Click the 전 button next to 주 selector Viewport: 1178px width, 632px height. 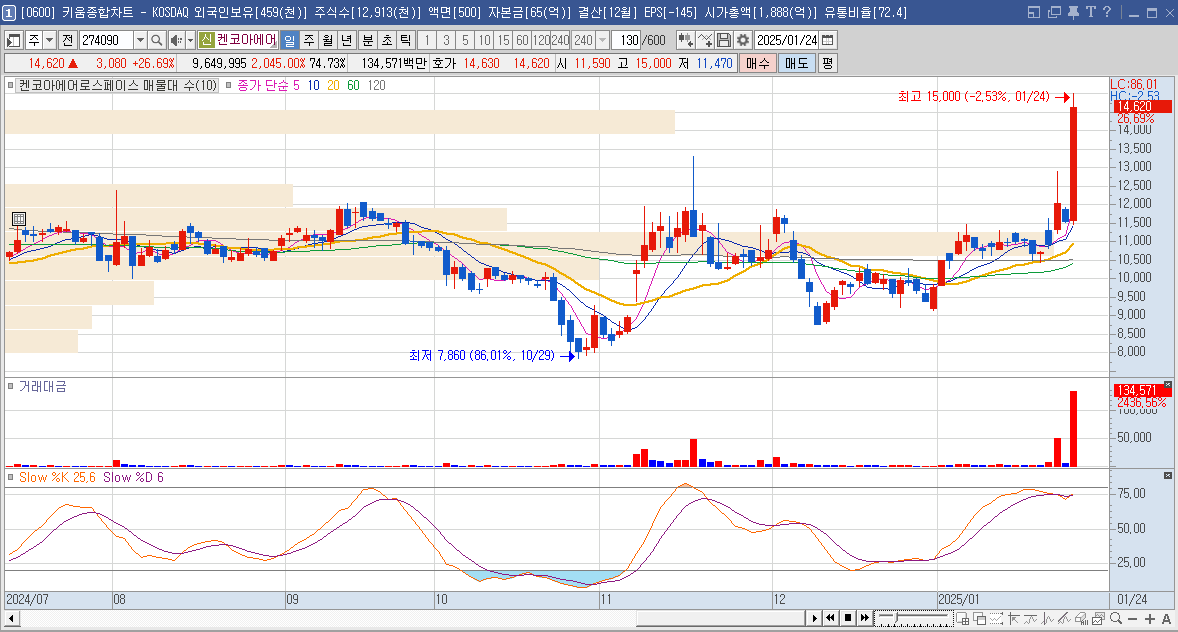click(68, 40)
